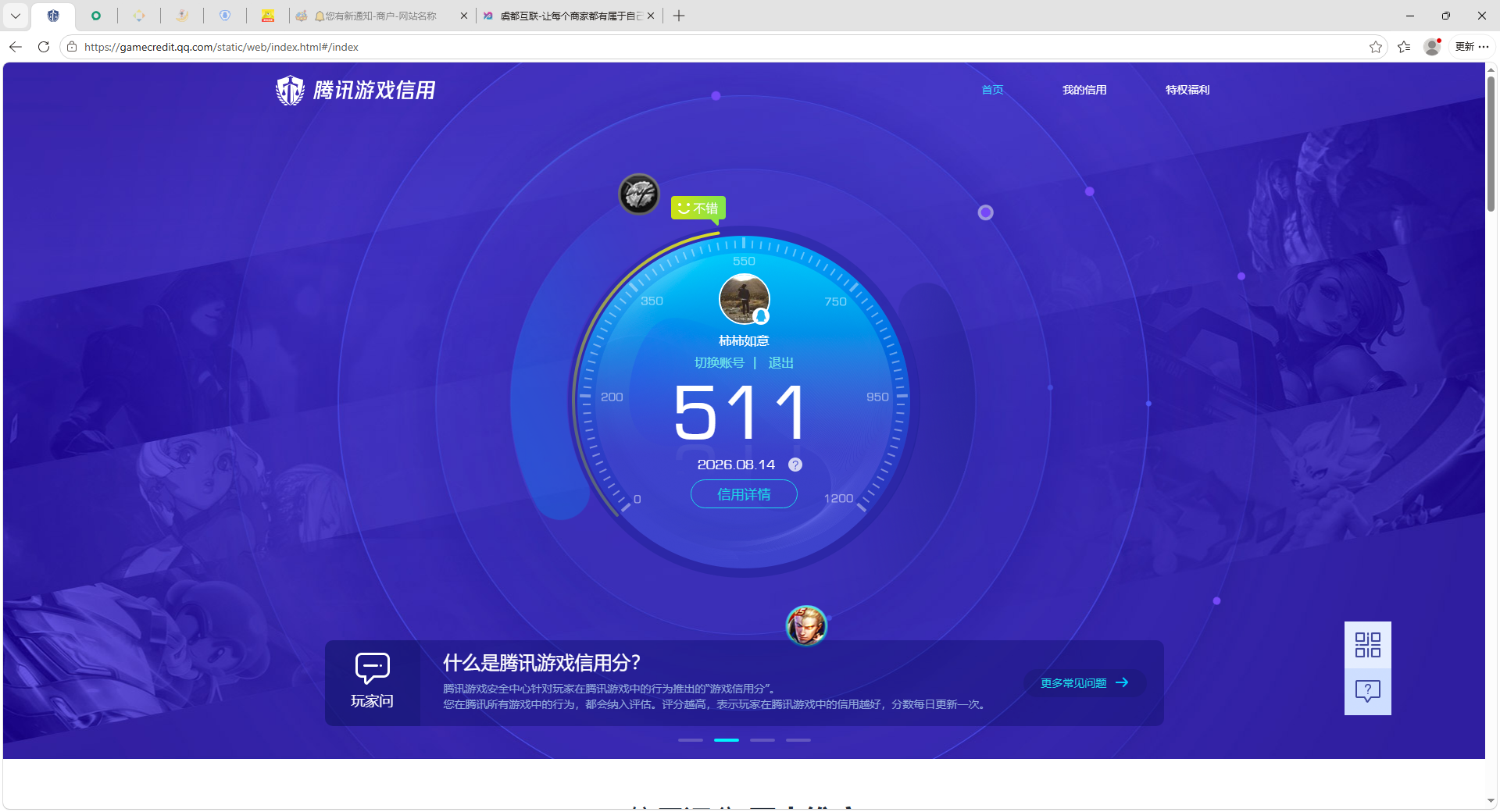This screenshot has width=1500, height=812.
Task: Click the 玩家问 chat bubble icon
Action: pyautogui.click(x=372, y=668)
